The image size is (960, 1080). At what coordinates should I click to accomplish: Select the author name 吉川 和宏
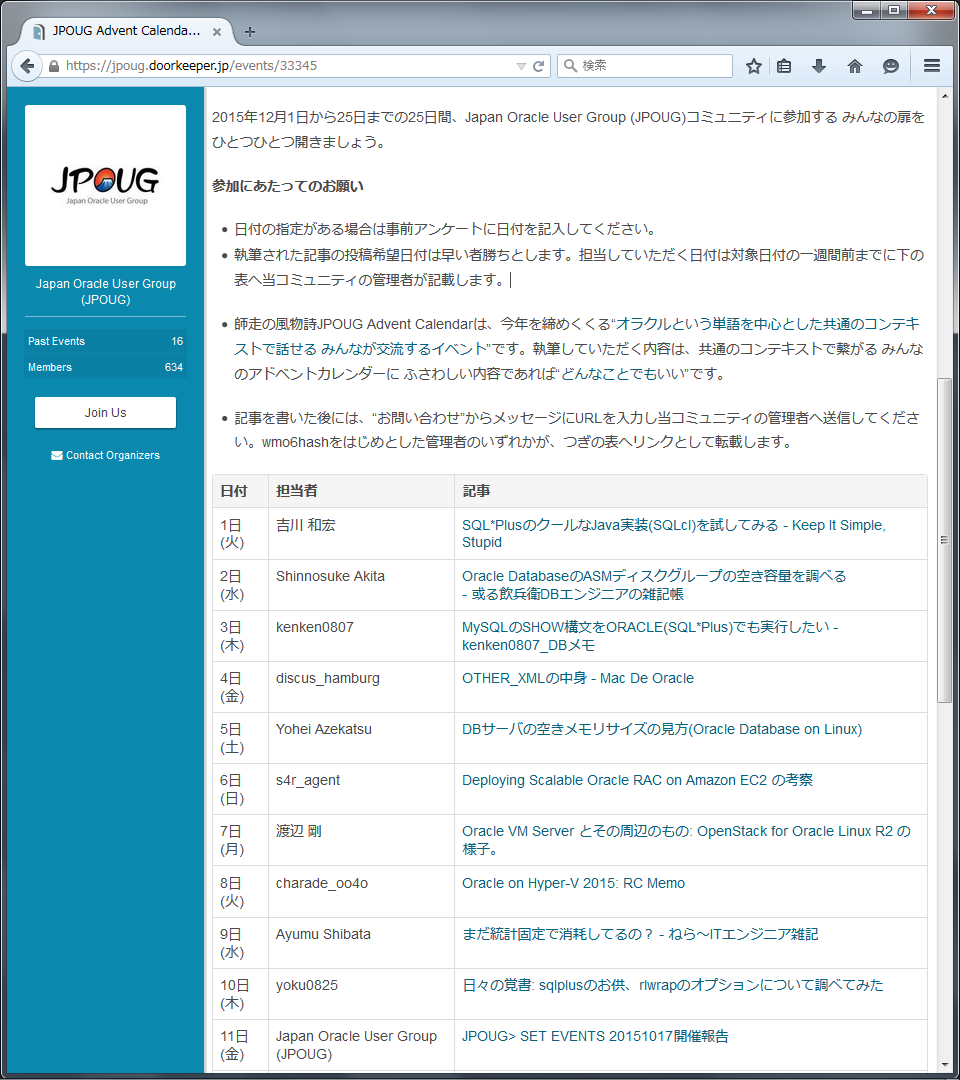(306, 525)
